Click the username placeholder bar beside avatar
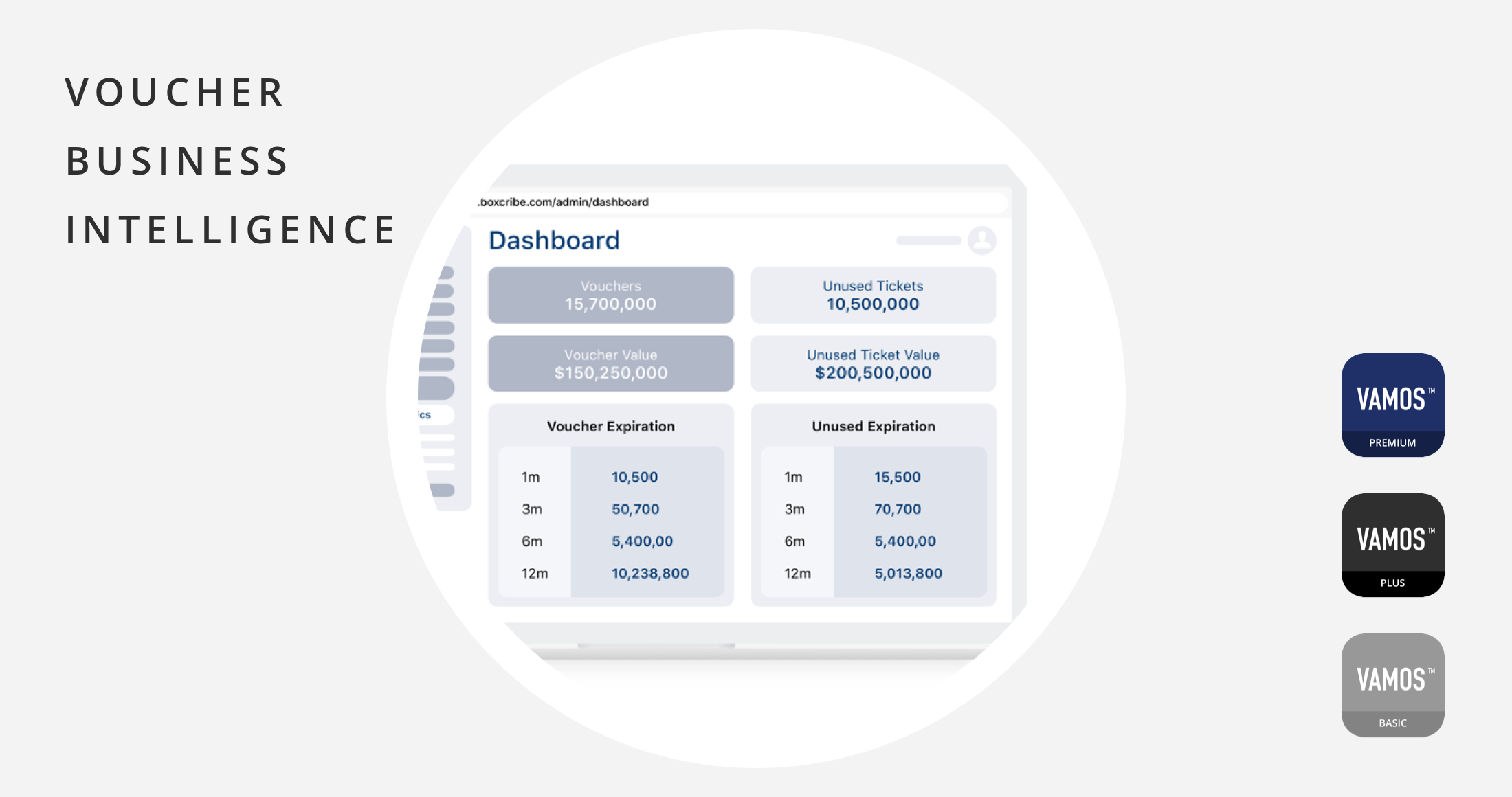This screenshot has width=1512, height=797. 929,240
